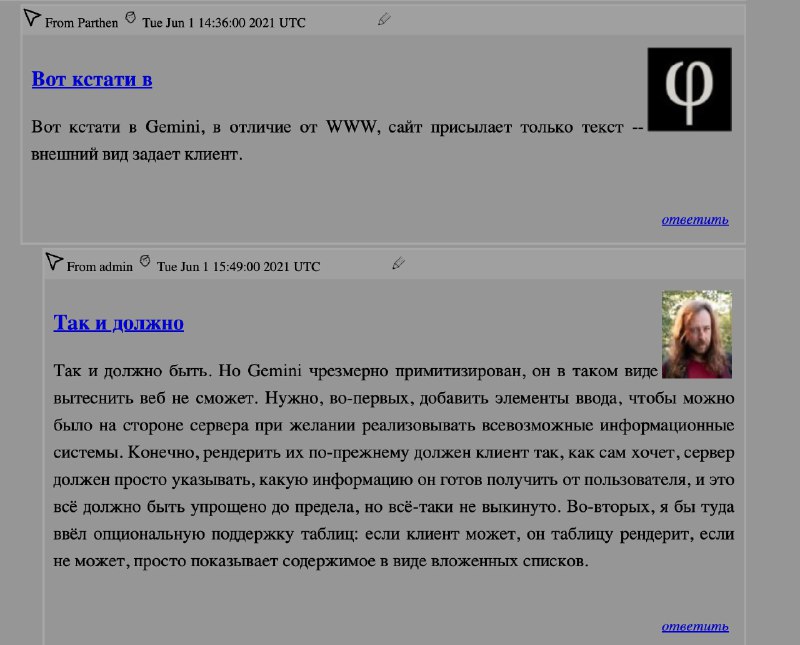Click "ответить" under Parthen's comment
The width and height of the screenshot is (800, 645).
pos(695,219)
